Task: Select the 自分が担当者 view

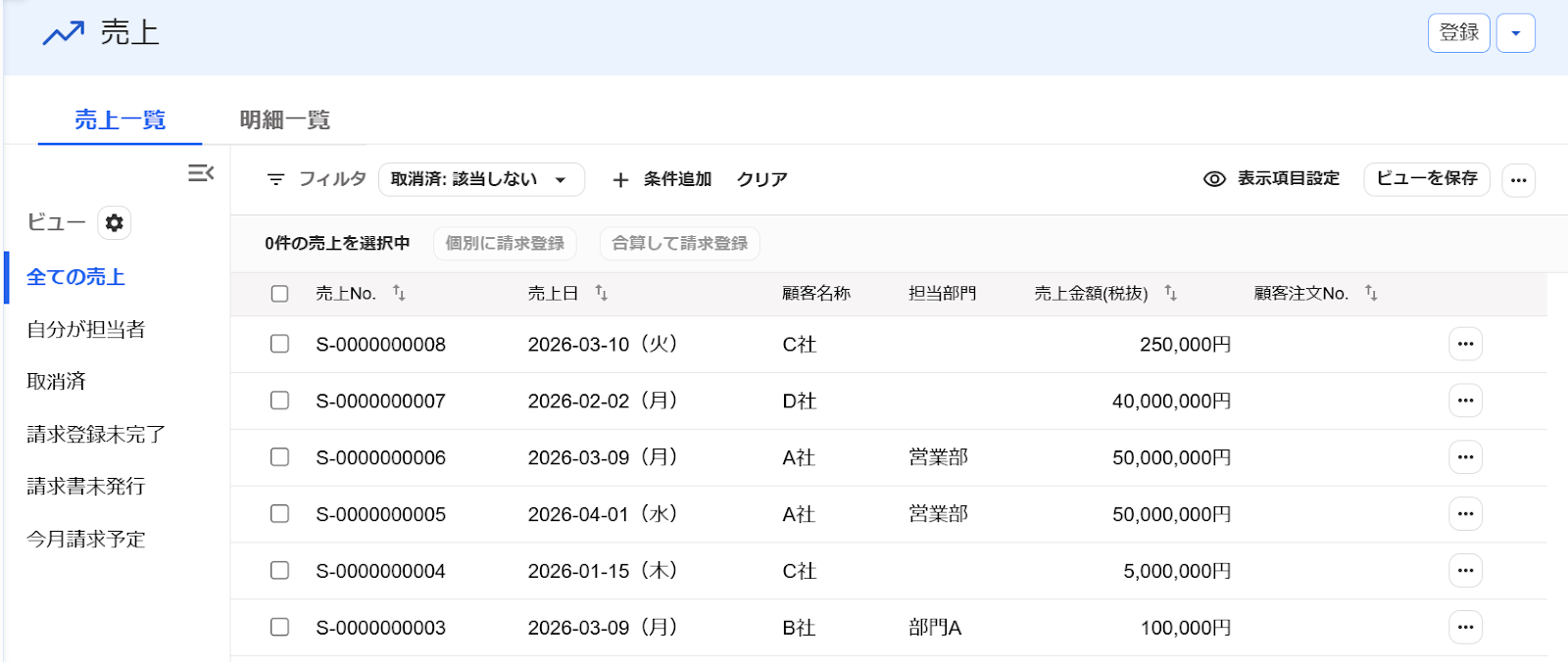Action: (86, 330)
